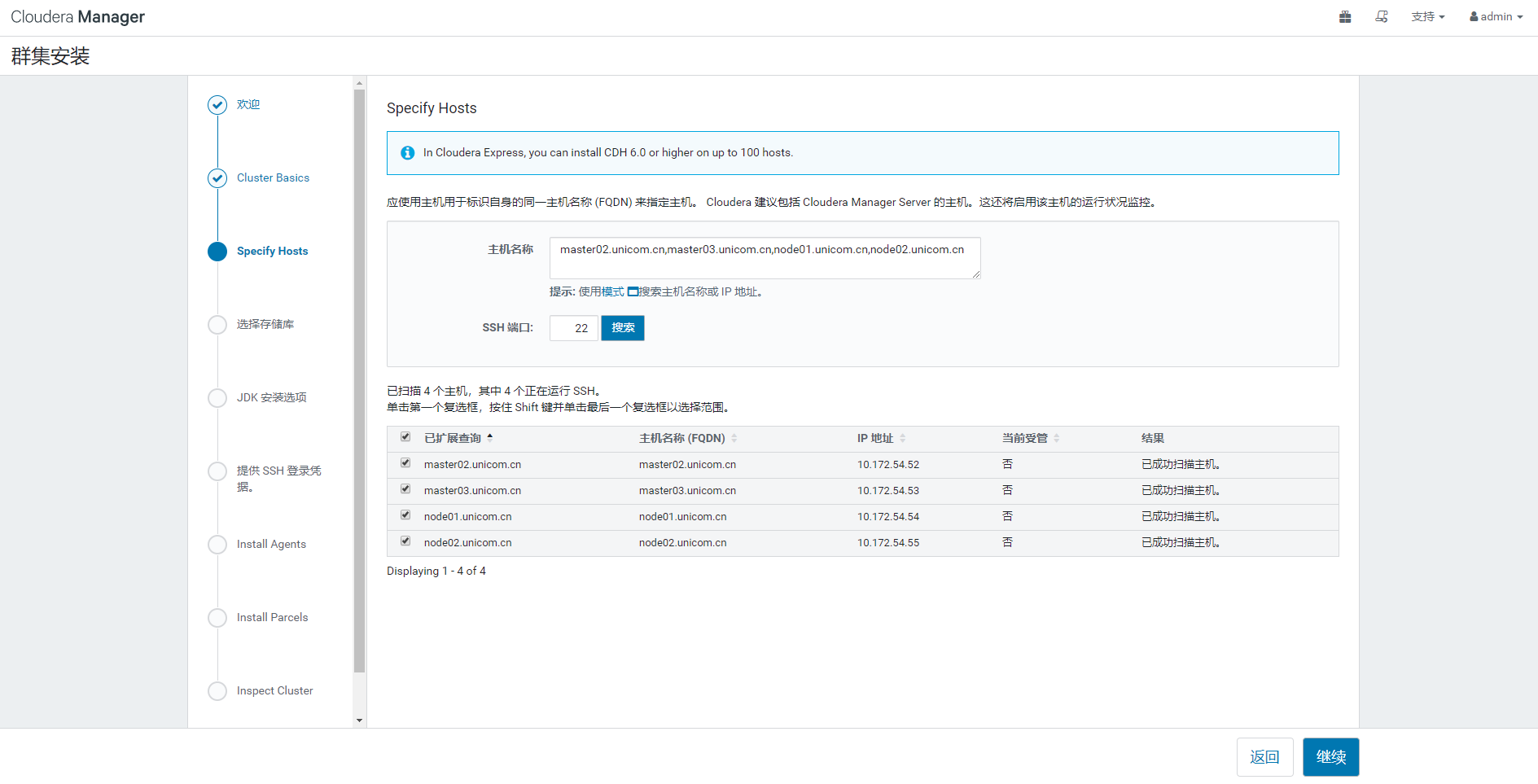This screenshot has width=1538, height=784.
Task: Go to the Inspect Cluster wizard step
Action: pos(274,690)
